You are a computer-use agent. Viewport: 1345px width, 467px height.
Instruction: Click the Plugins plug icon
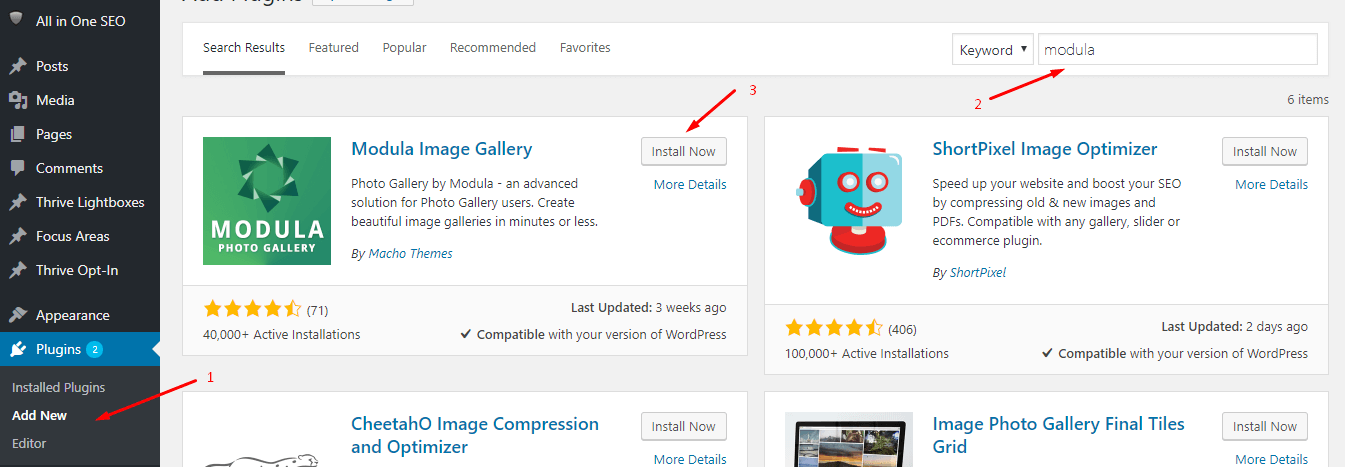(17, 350)
